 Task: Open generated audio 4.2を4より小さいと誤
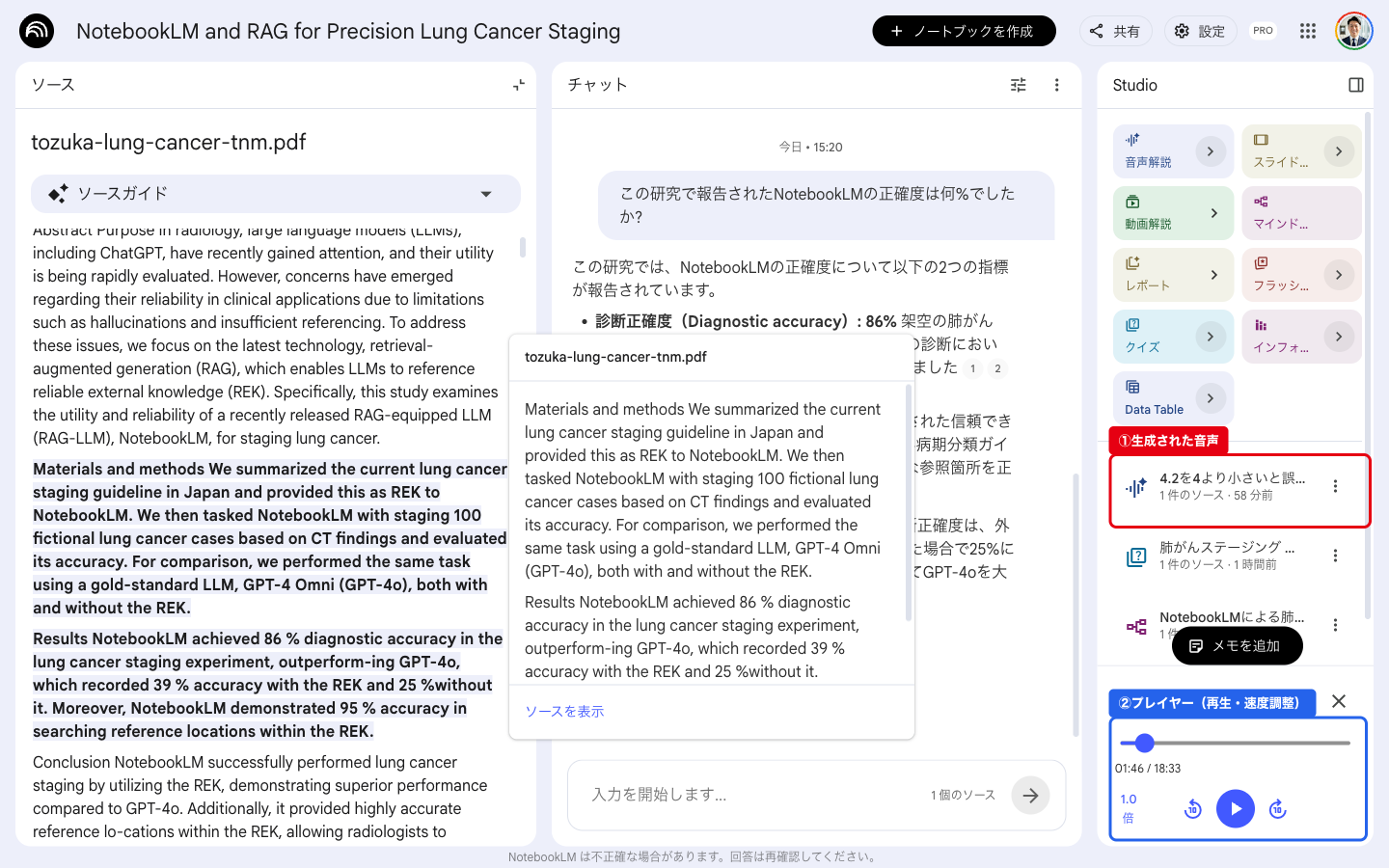[1232, 486]
